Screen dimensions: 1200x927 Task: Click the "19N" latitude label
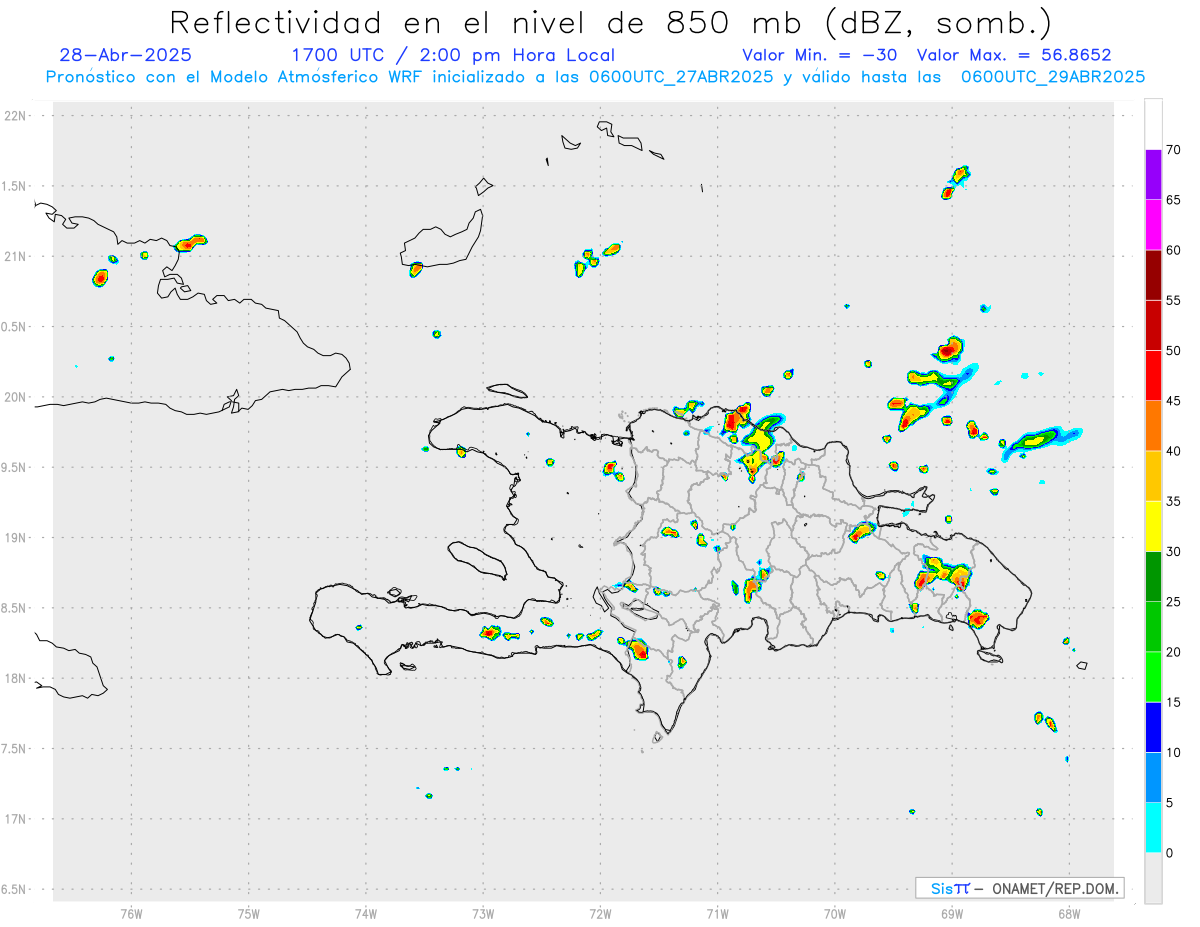17,538
